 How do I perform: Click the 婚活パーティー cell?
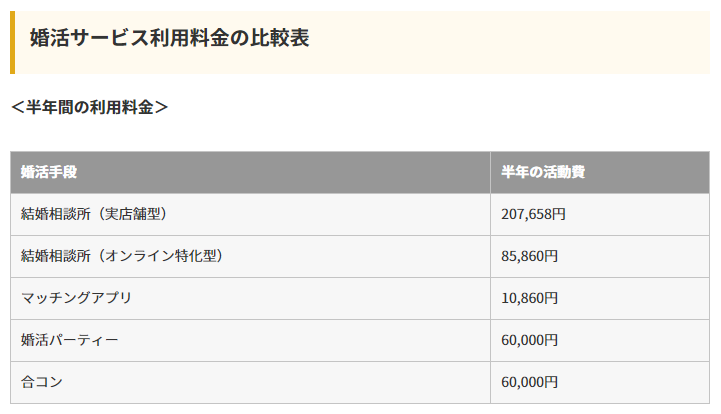pos(70,340)
